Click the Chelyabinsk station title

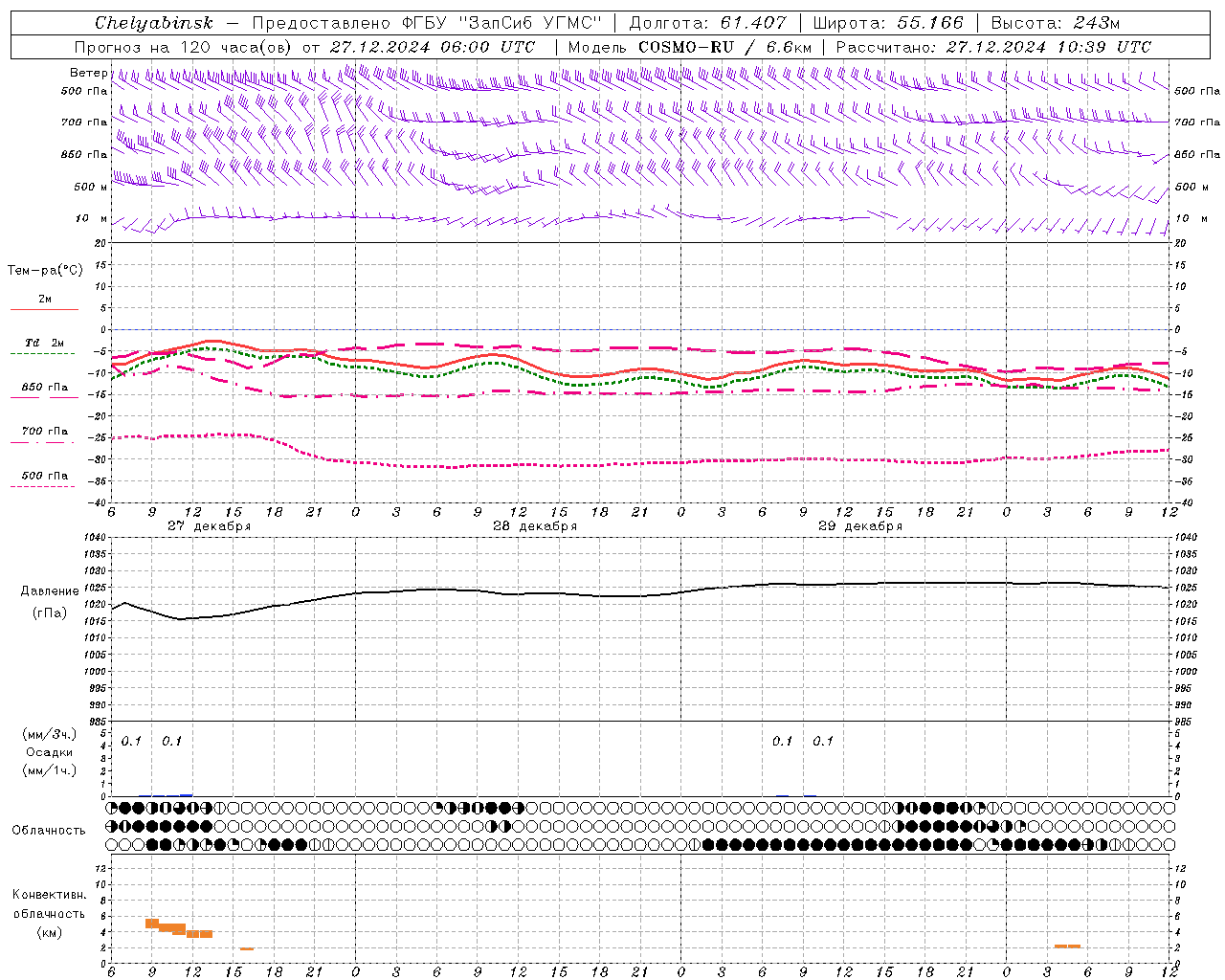153,23
